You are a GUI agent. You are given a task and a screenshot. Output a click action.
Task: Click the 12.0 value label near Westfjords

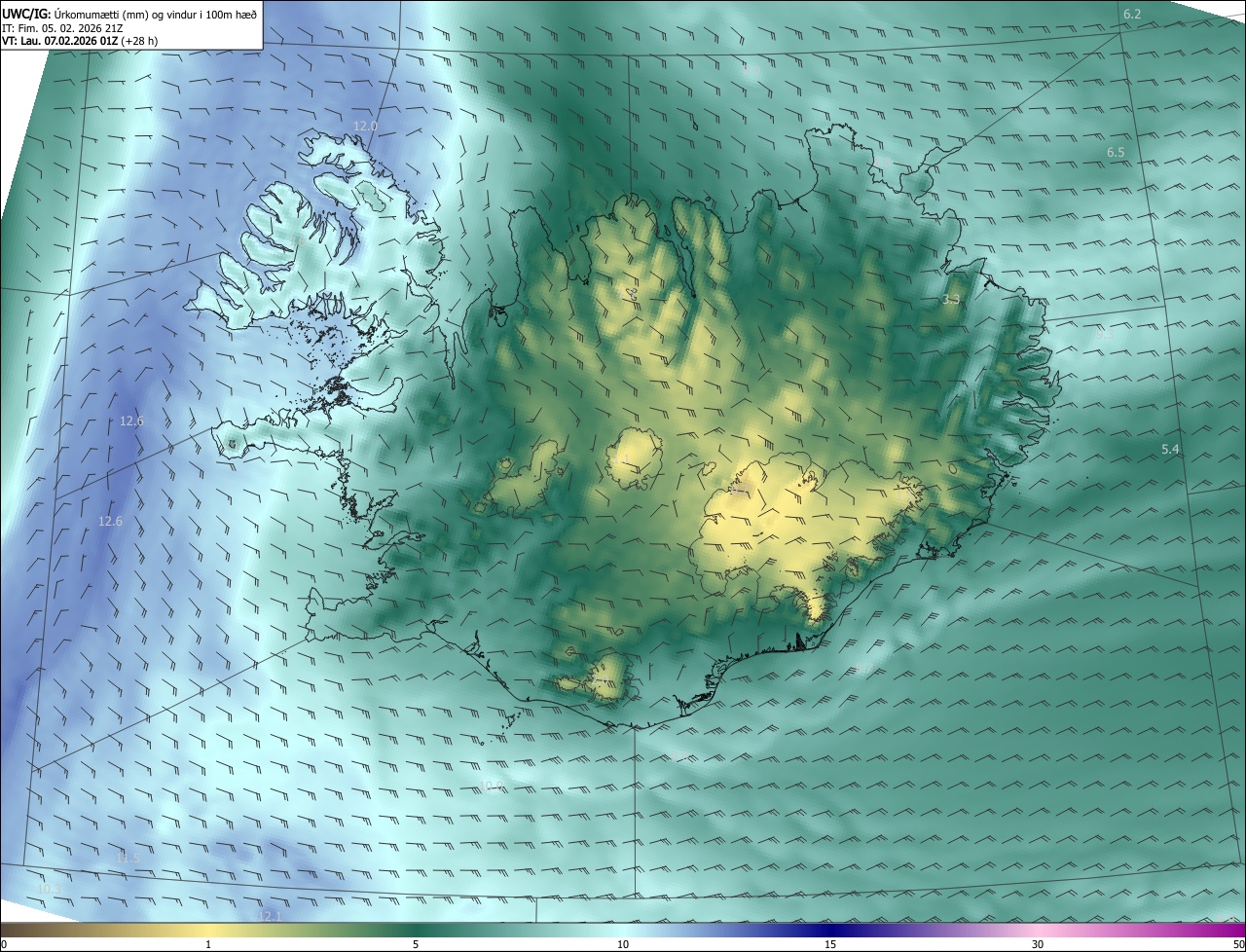click(x=365, y=127)
